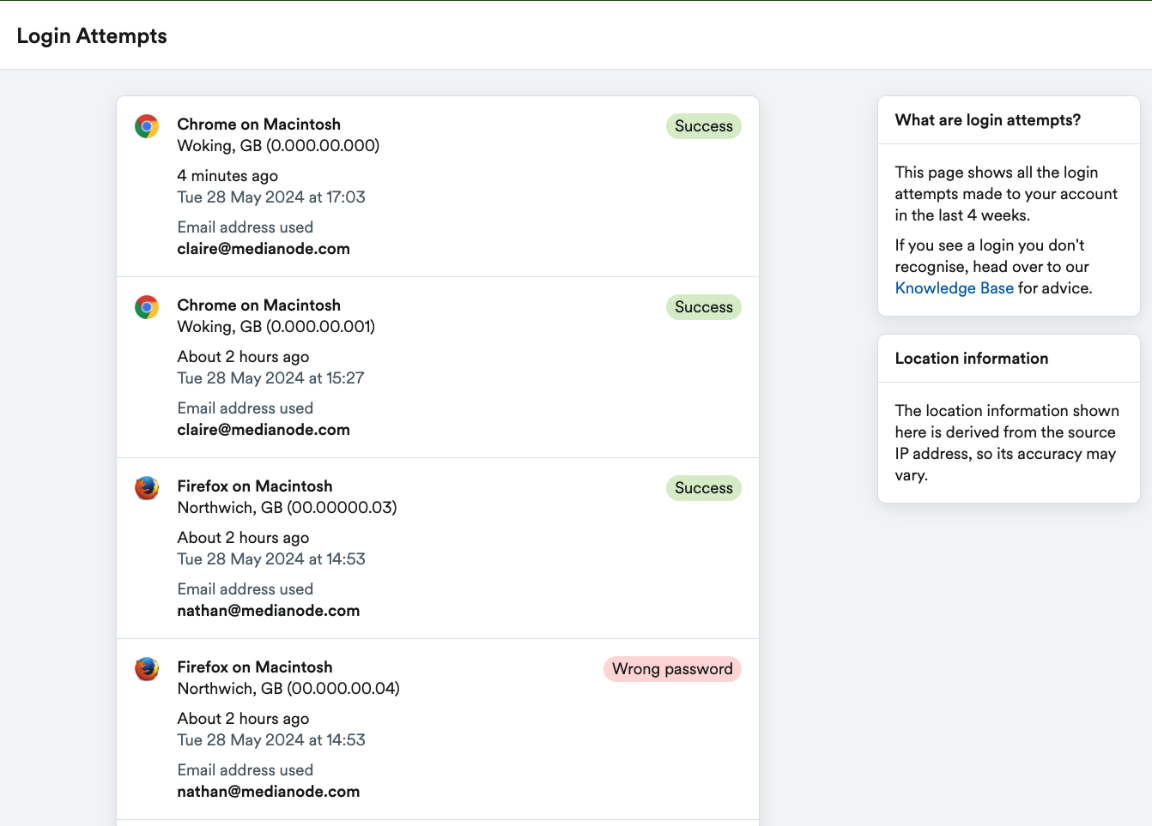The image size is (1152, 826).
Task: Click the Location information panel header
Action: 971,358
